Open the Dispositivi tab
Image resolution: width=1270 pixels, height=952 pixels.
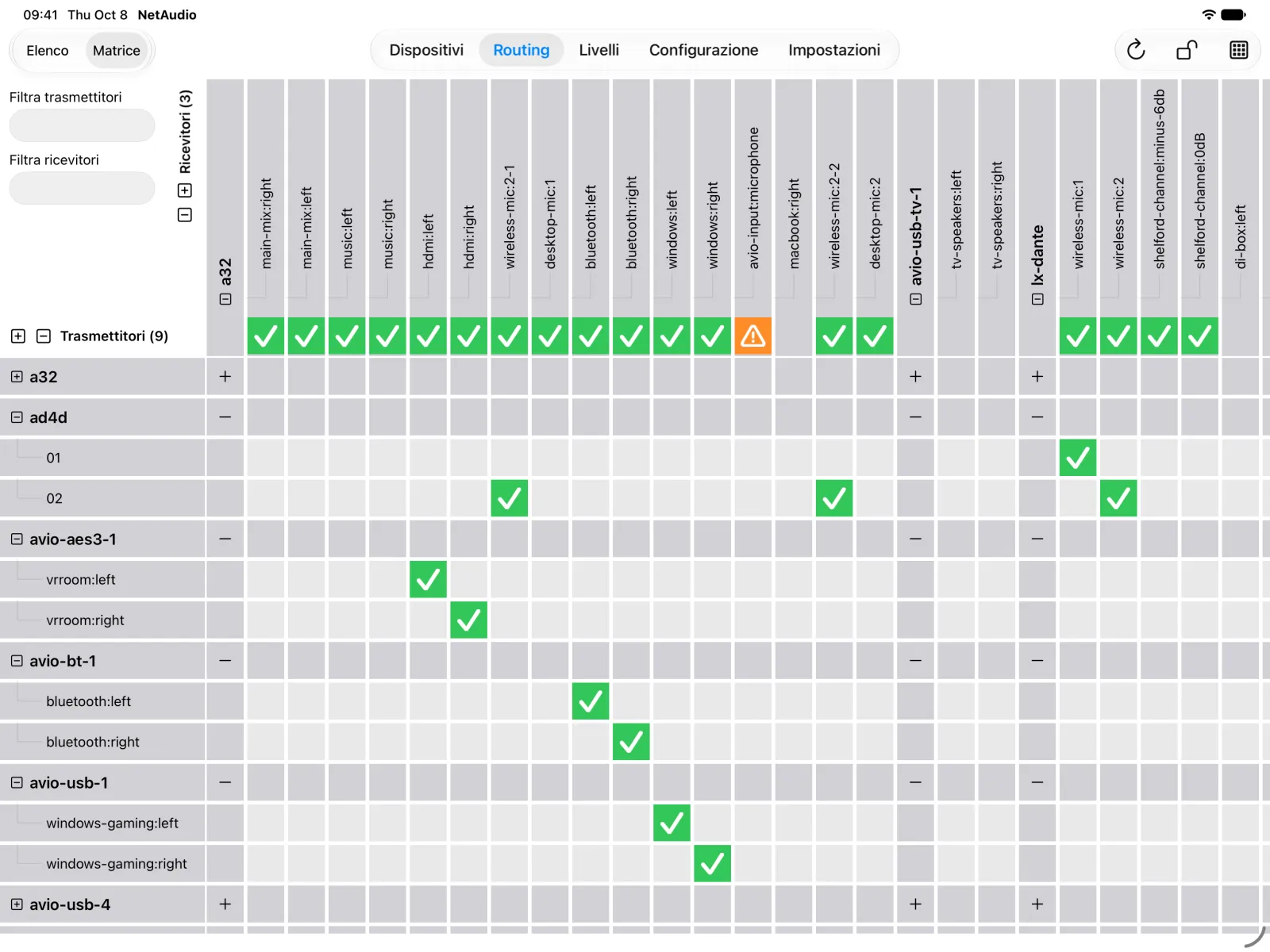point(426,50)
